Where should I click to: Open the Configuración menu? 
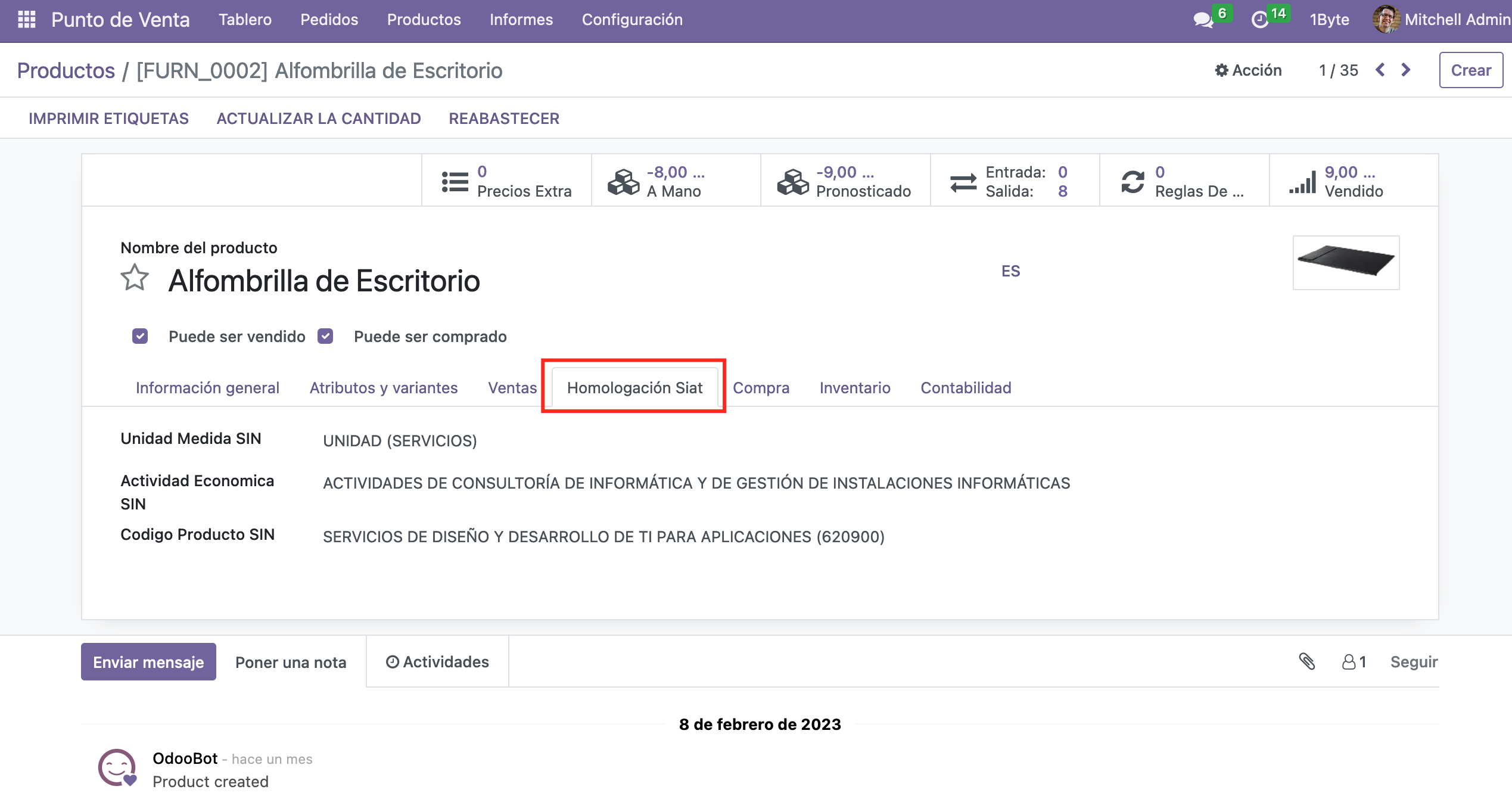[x=632, y=20]
